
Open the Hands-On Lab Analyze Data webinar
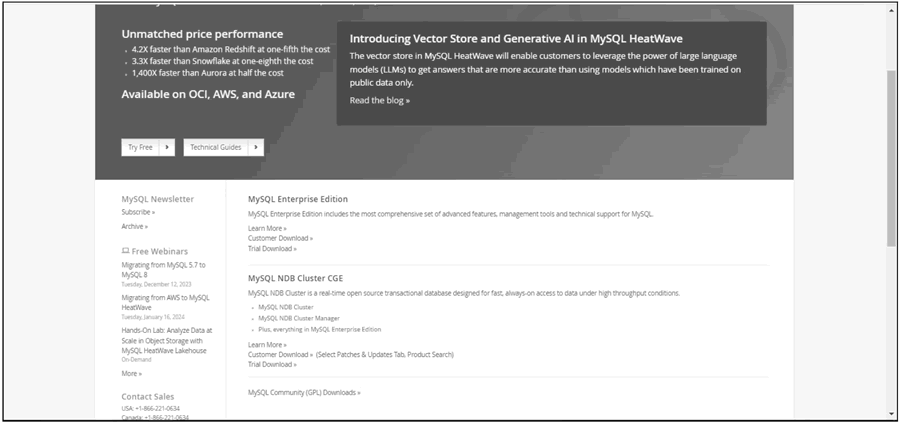pyautogui.click(x=166, y=340)
